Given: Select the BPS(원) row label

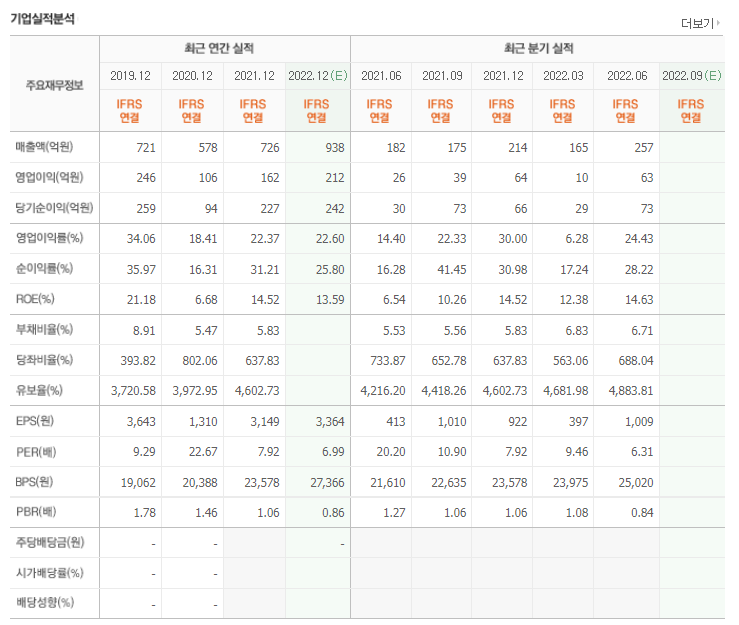Looking at the screenshot, I should 34,482.
